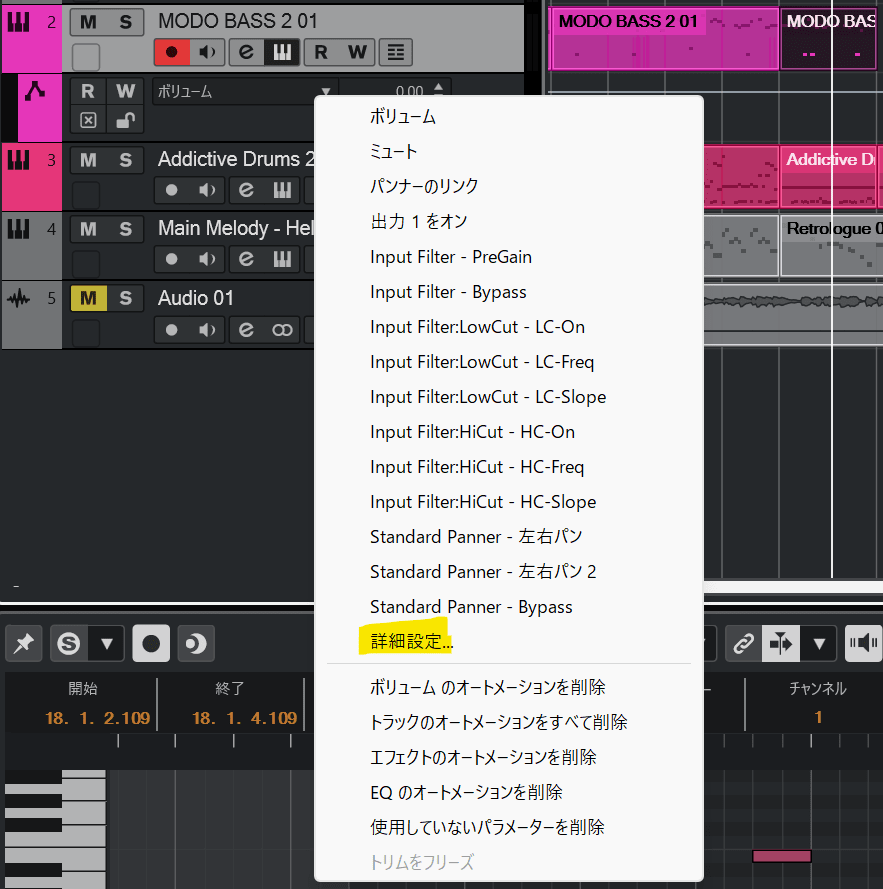Mute the Main Melody track
This screenshot has width=883, height=889.
88,229
